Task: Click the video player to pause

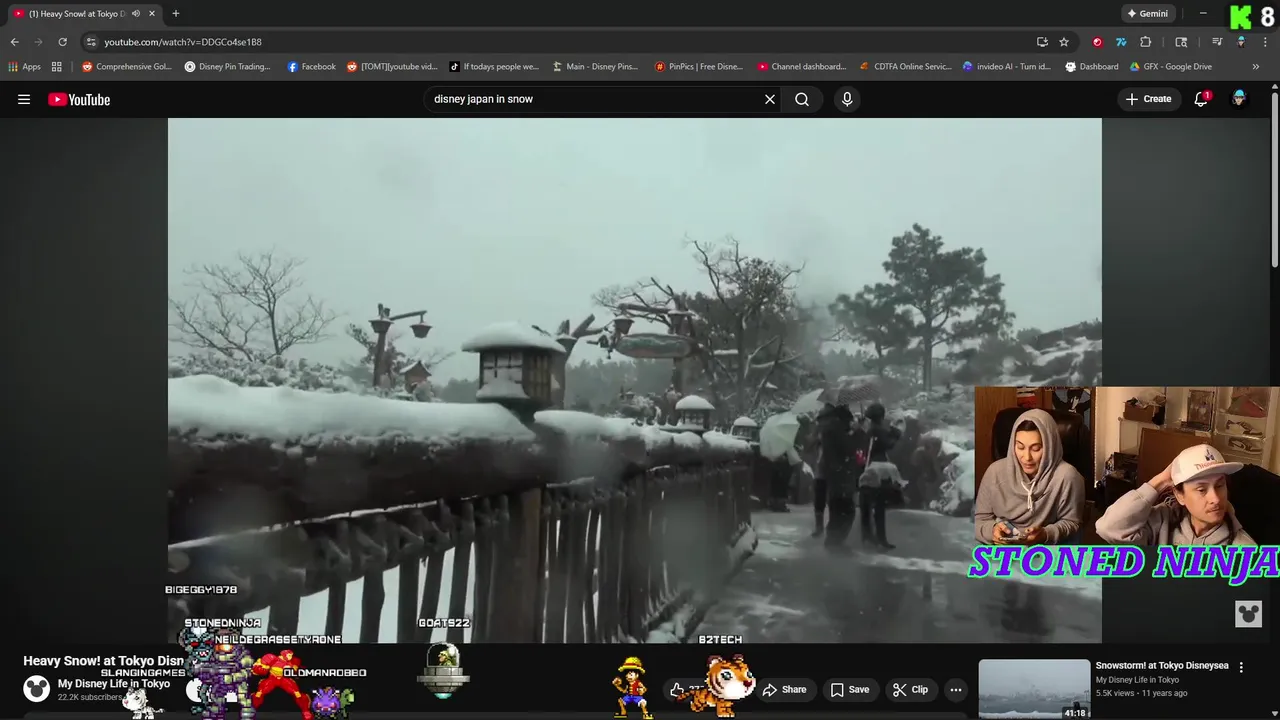Action: coord(634,380)
